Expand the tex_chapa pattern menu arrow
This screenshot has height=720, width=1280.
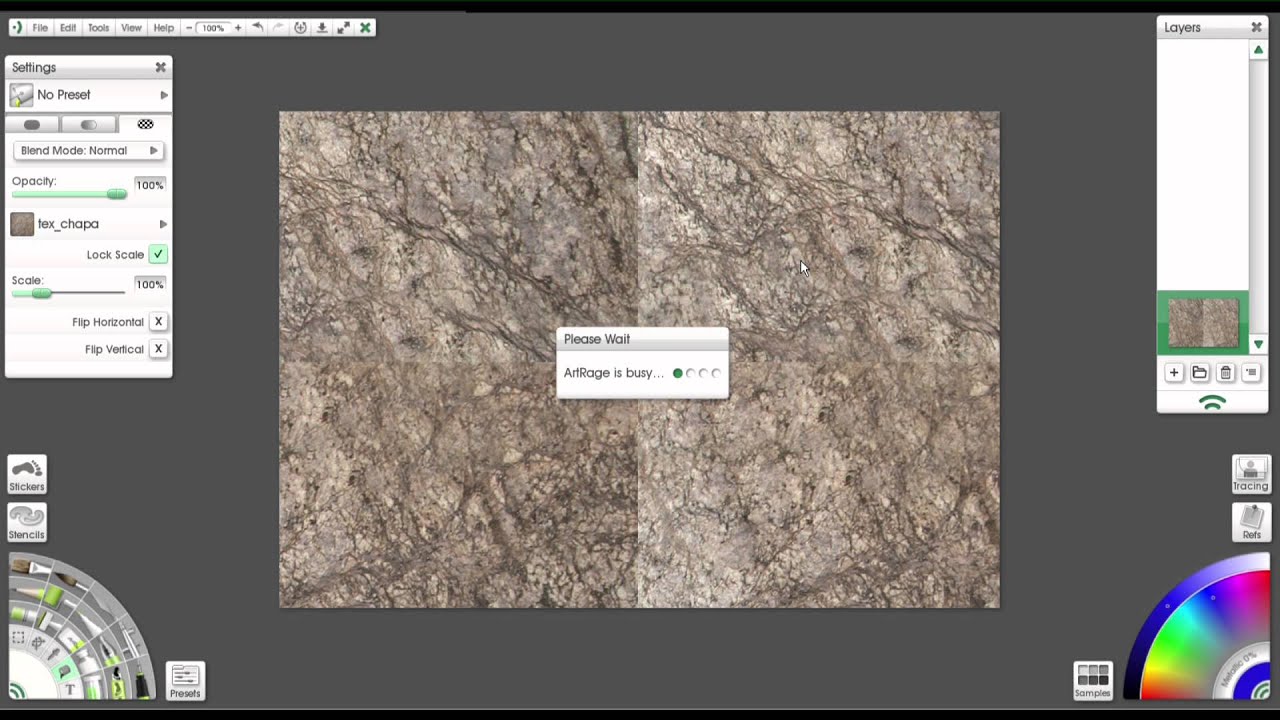point(163,224)
